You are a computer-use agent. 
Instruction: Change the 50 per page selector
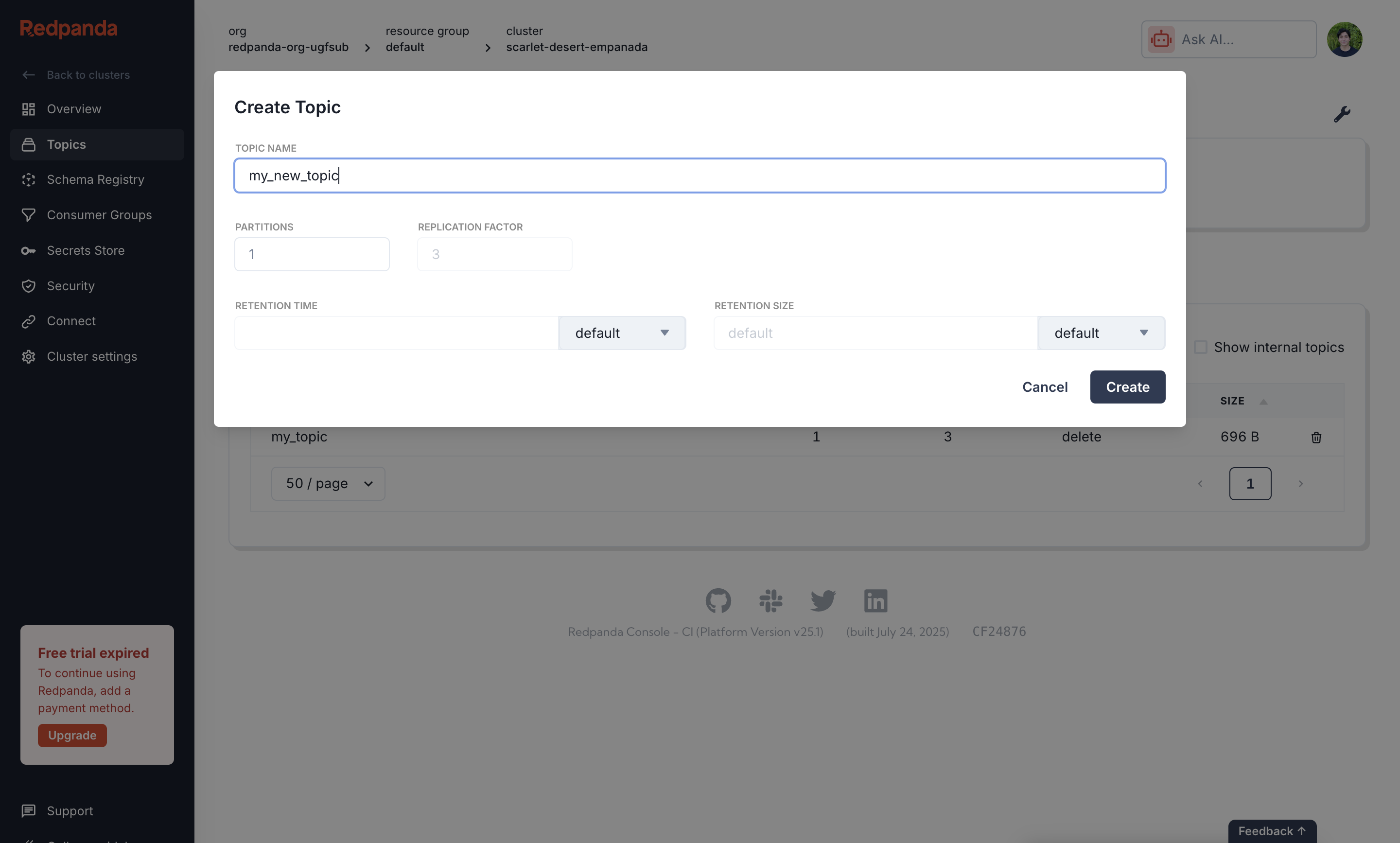click(x=328, y=483)
